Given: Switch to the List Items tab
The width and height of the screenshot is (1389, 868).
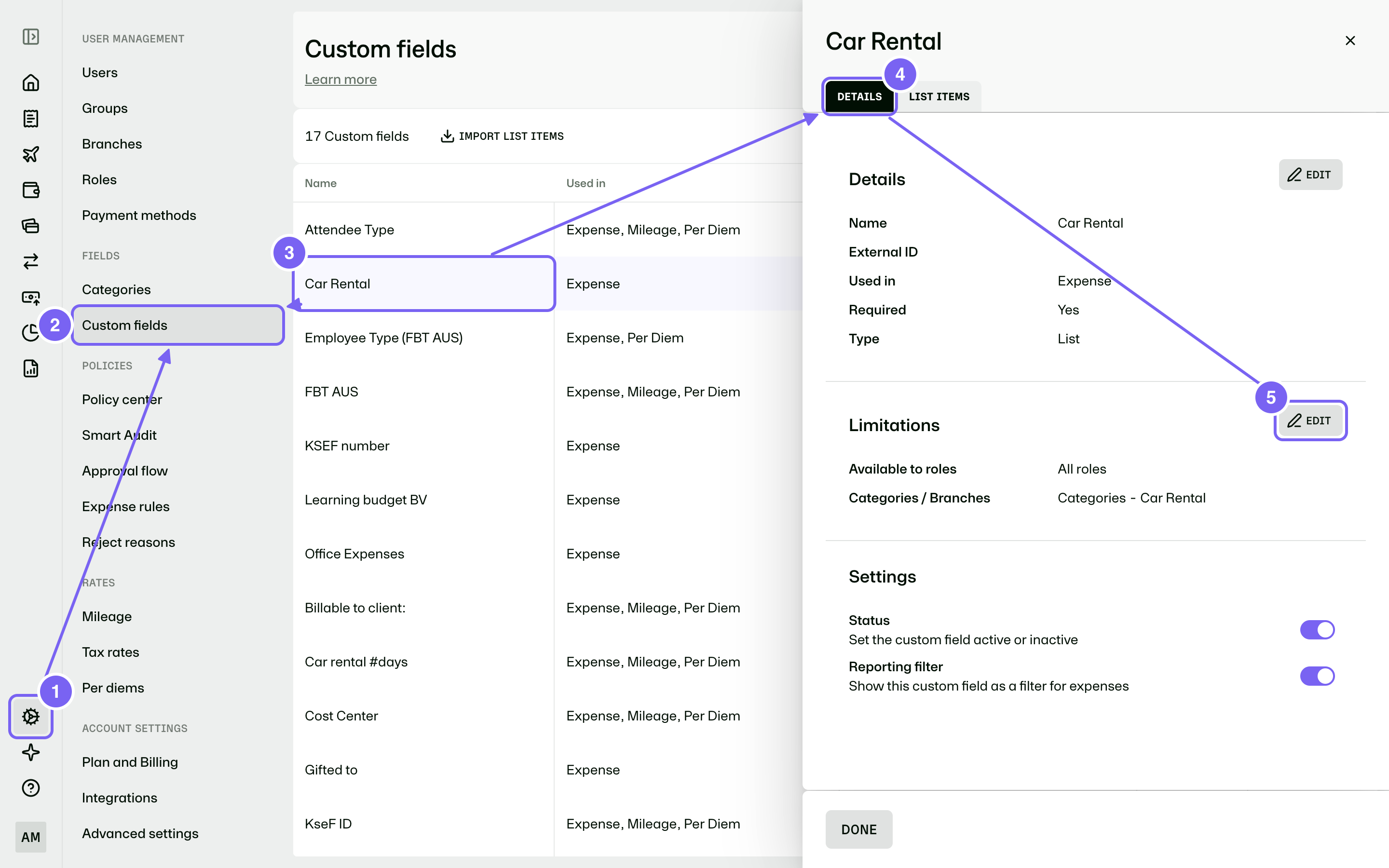Looking at the screenshot, I should coord(939,96).
